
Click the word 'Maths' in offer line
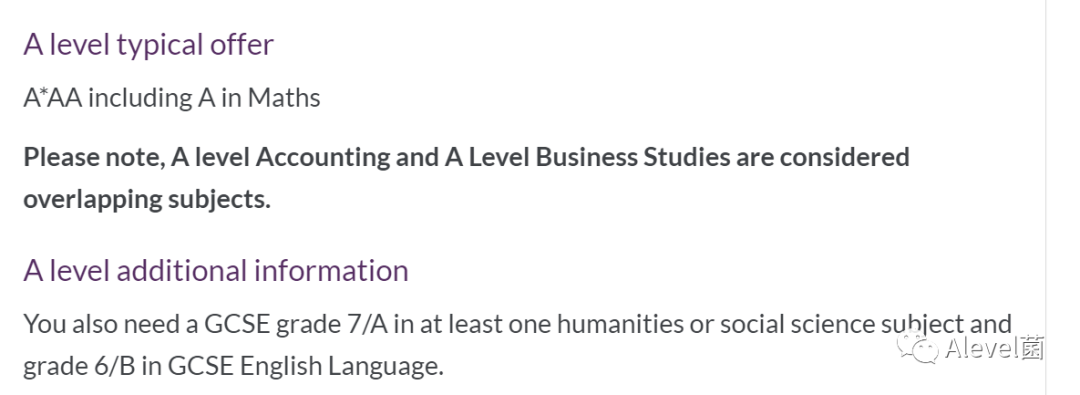284,97
